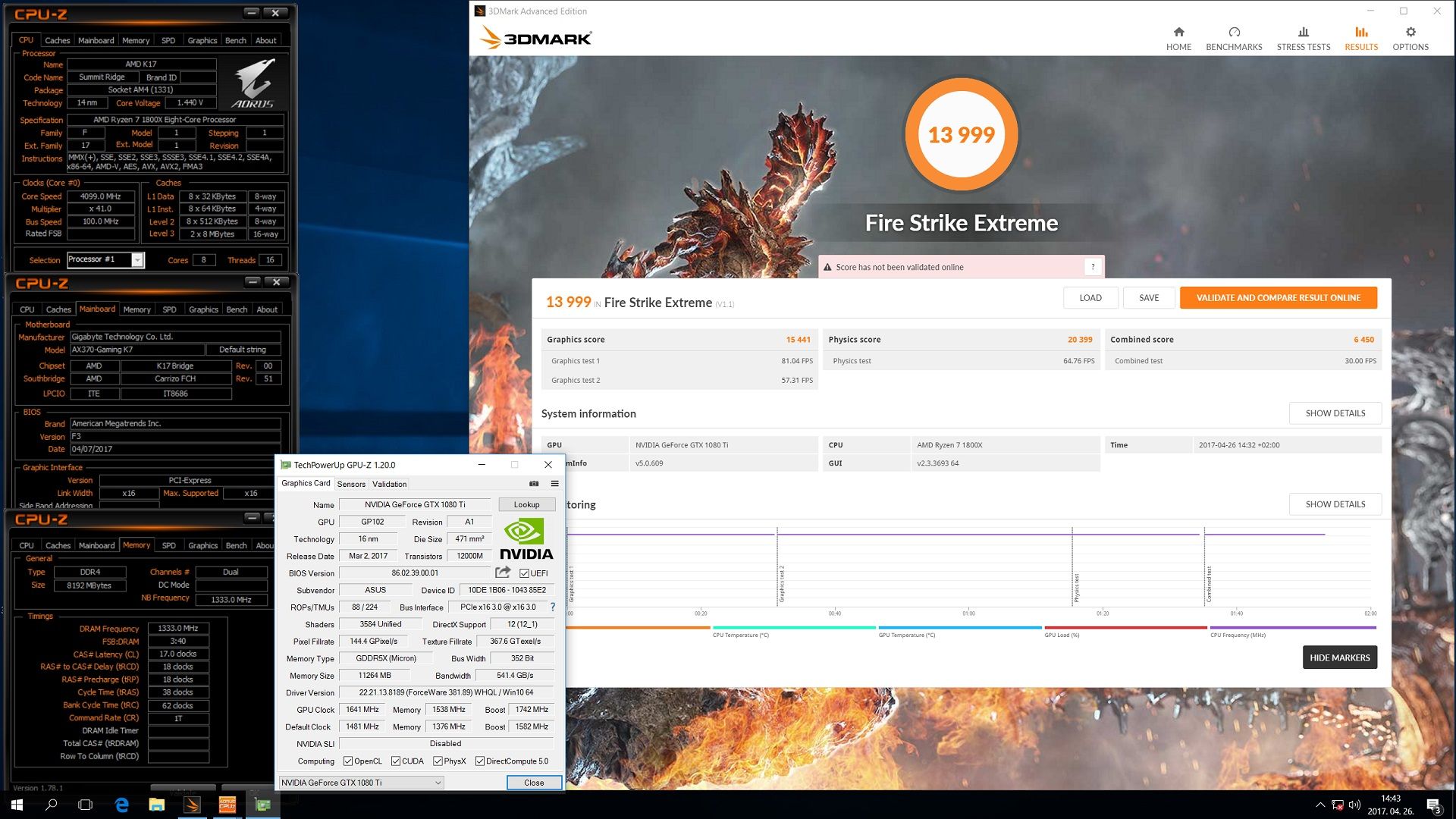1456x819 pixels.
Task: Open GPU-Z hamburger menu icon
Action: 554,484
